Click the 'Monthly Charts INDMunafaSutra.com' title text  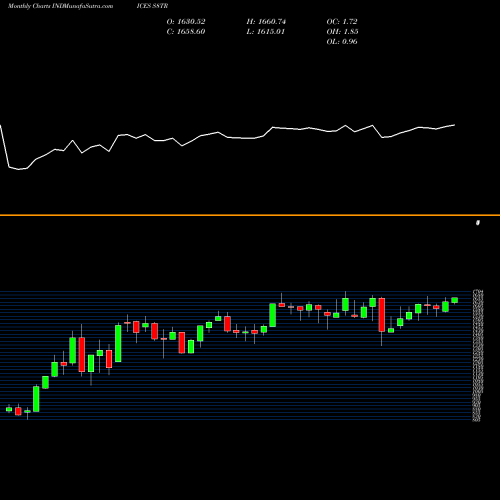click(x=60, y=6)
